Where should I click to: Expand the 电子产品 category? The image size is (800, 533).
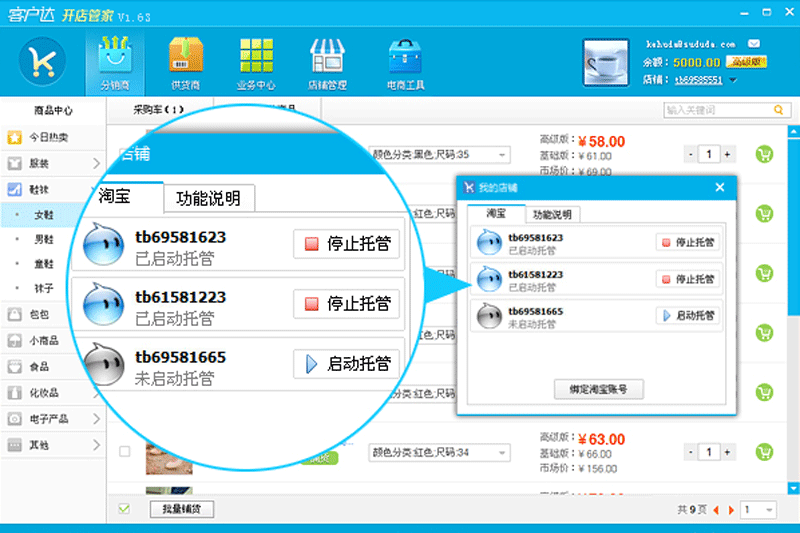pos(52,419)
